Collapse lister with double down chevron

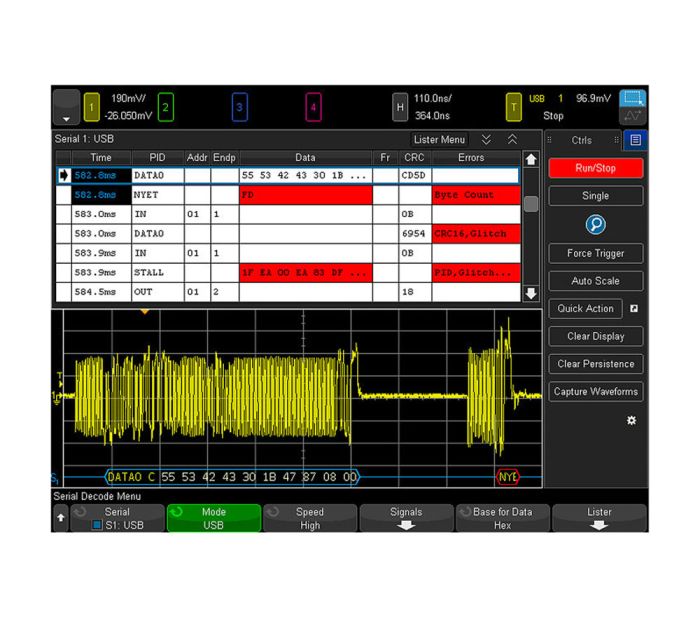click(x=487, y=140)
